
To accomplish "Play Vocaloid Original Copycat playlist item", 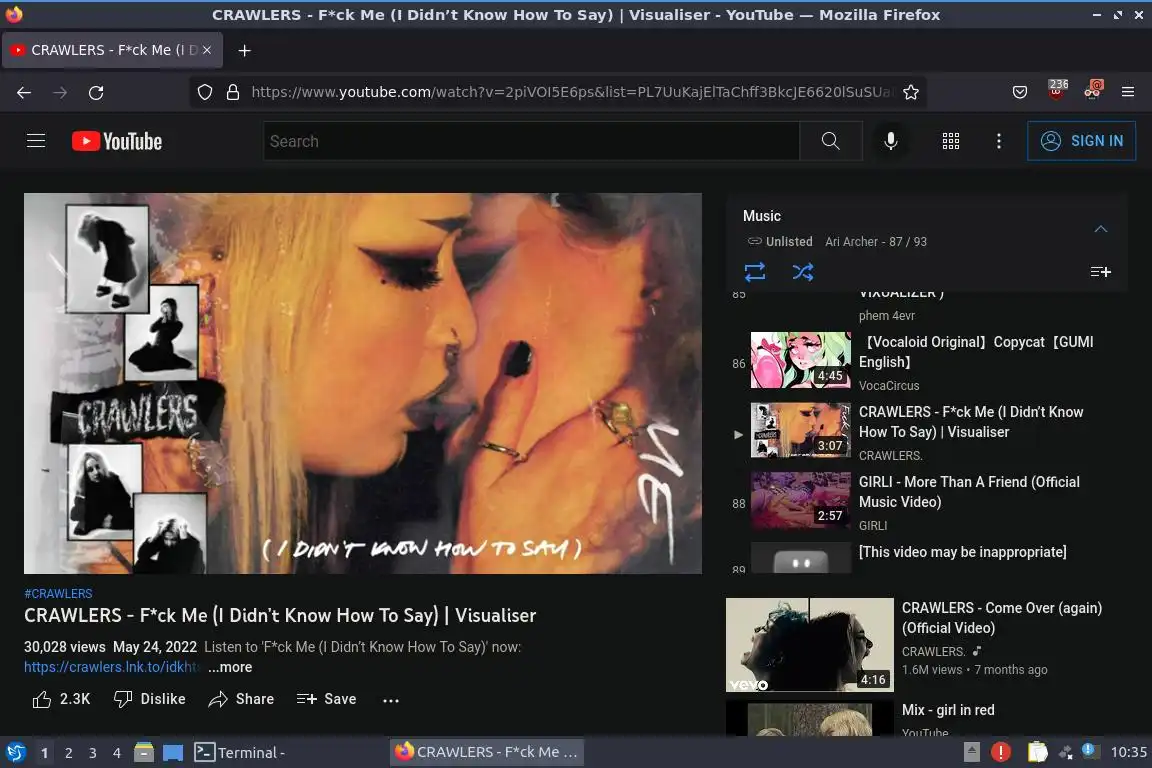I will pos(926,362).
